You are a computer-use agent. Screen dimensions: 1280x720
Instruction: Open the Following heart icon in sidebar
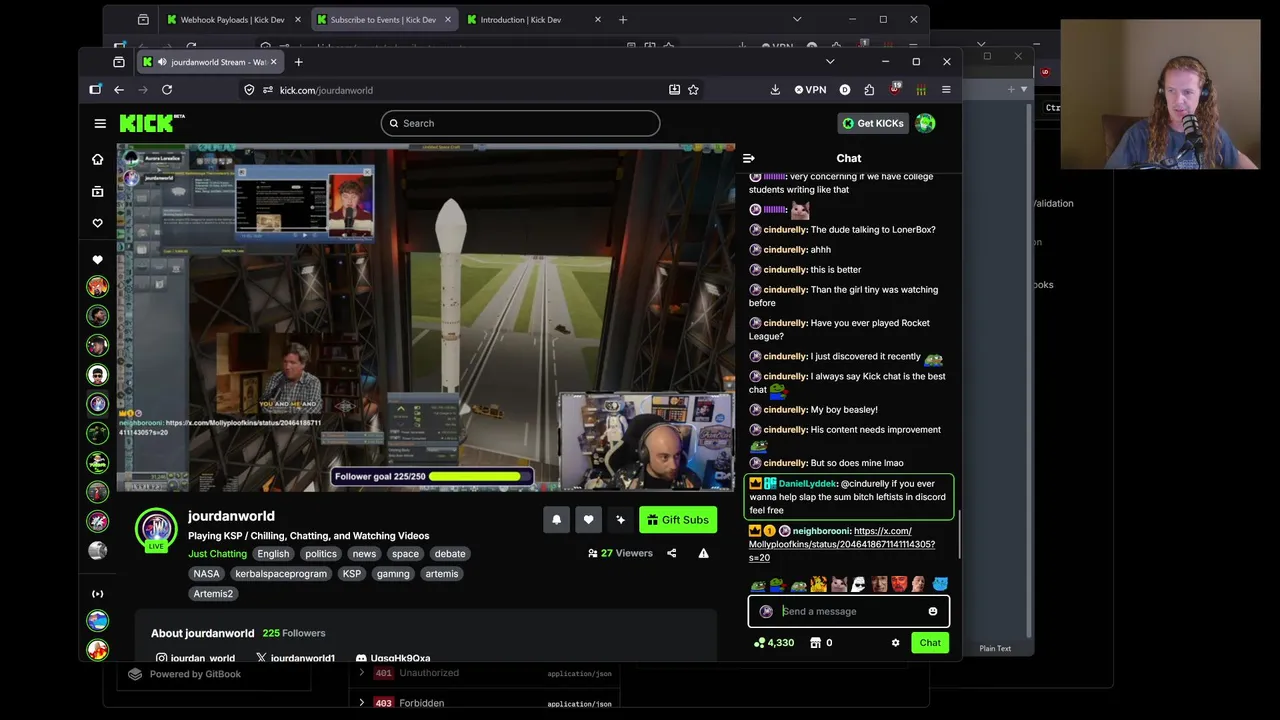pyautogui.click(x=97, y=223)
